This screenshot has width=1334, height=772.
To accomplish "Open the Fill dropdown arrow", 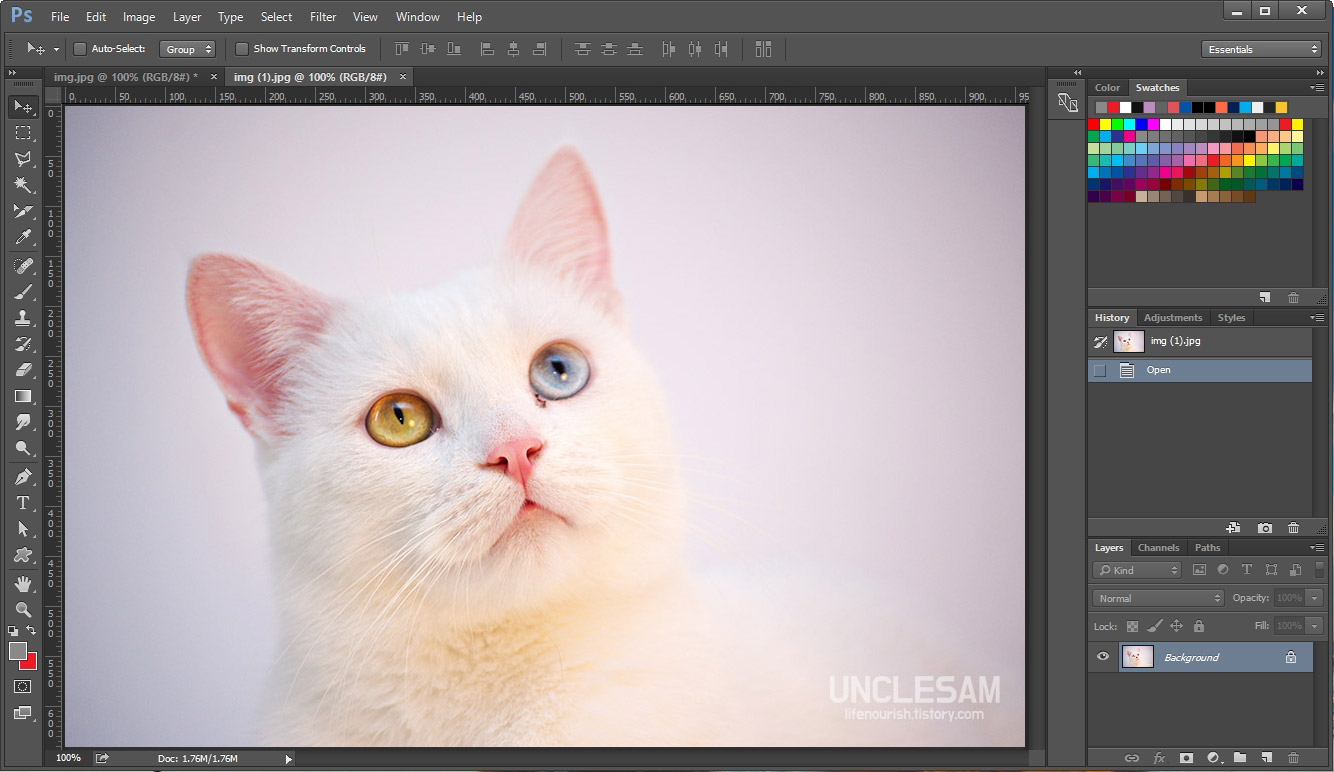I will (1314, 626).
